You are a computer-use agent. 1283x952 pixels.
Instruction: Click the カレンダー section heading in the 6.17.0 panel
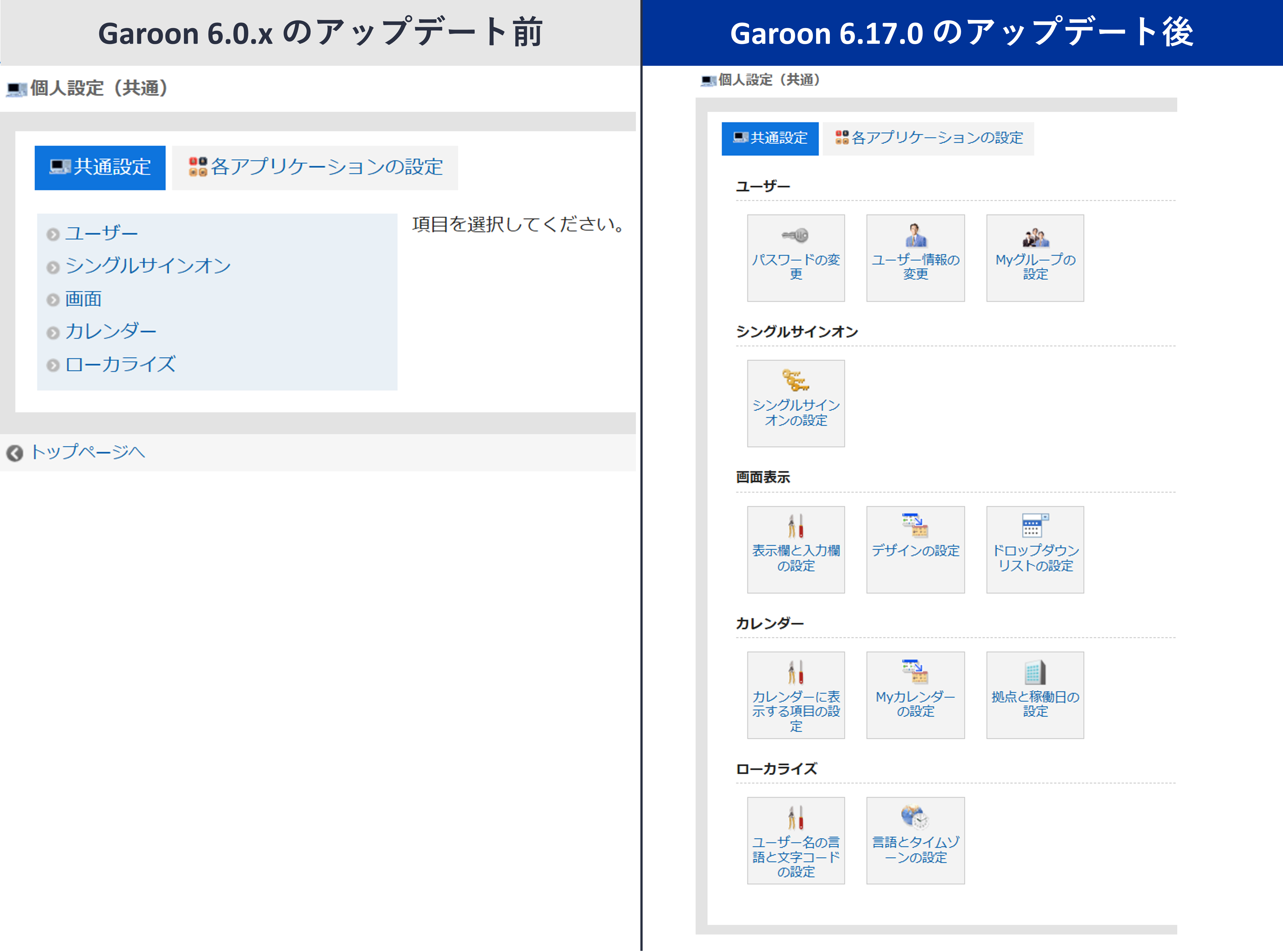pos(770,624)
